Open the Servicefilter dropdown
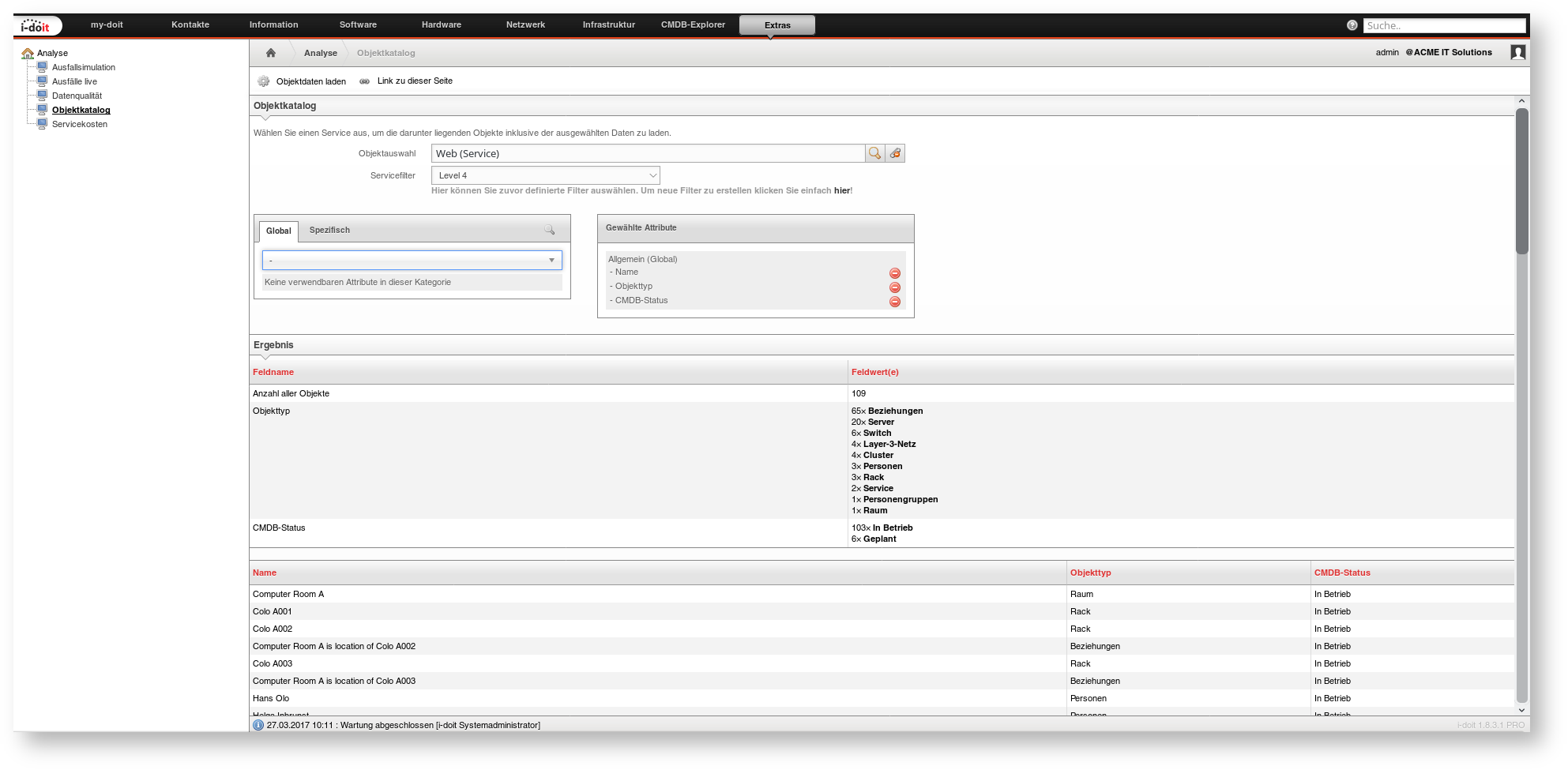This screenshot has height=770, width=1568. click(546, 175)
